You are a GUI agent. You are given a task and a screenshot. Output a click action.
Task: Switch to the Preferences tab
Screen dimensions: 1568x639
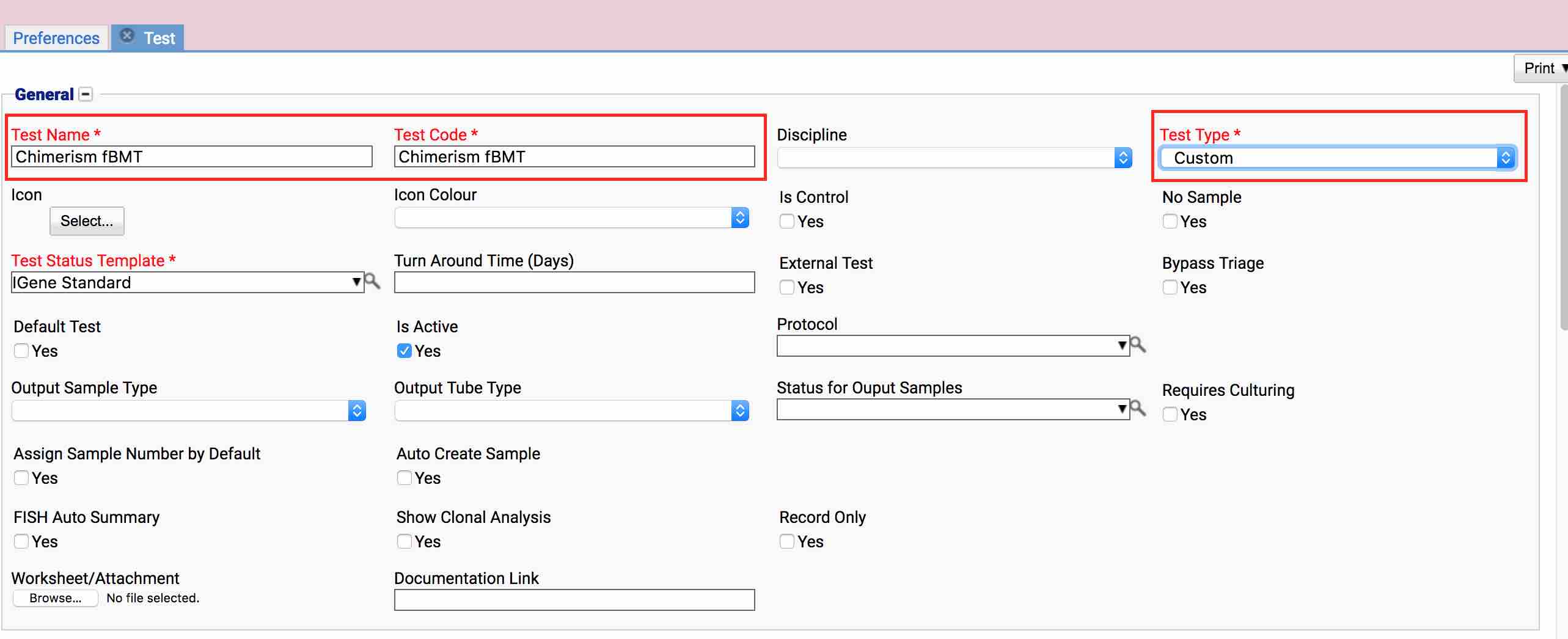pyautogui.click(x=56, y=38)
